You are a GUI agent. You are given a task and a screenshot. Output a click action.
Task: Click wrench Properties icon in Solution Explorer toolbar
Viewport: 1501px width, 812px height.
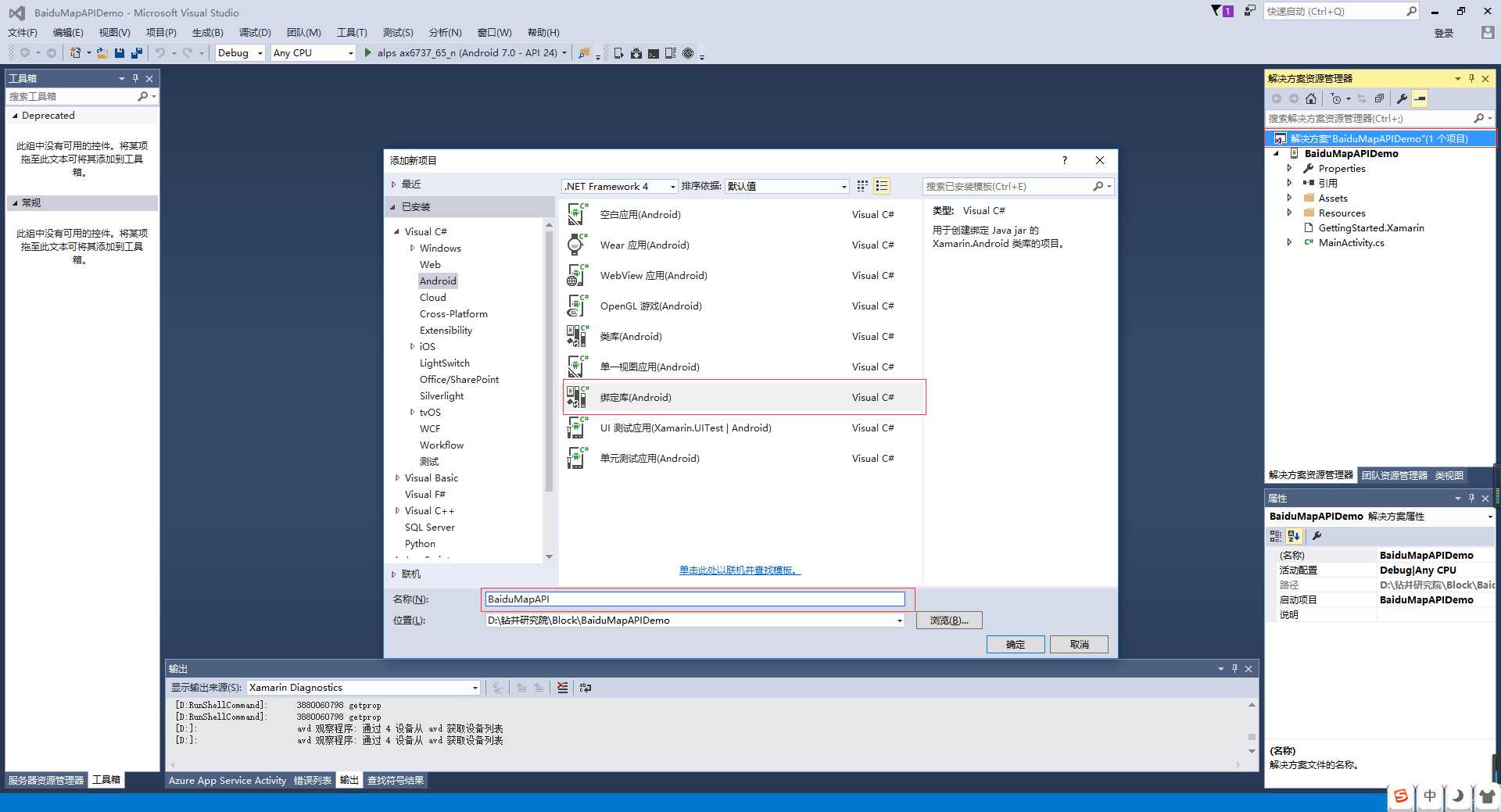click(1402, 98)
